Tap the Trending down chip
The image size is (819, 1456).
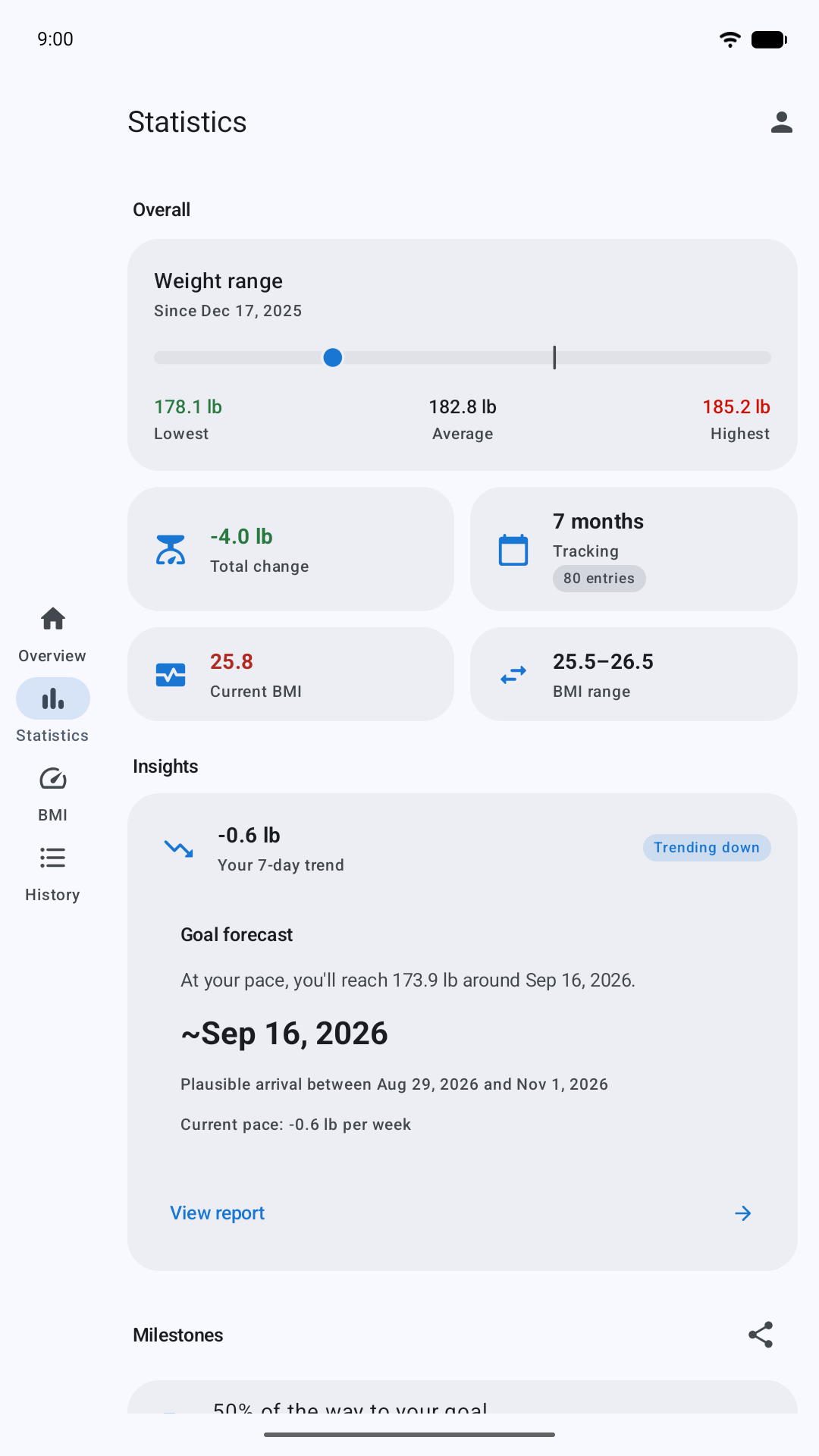[x=707, y=848]
